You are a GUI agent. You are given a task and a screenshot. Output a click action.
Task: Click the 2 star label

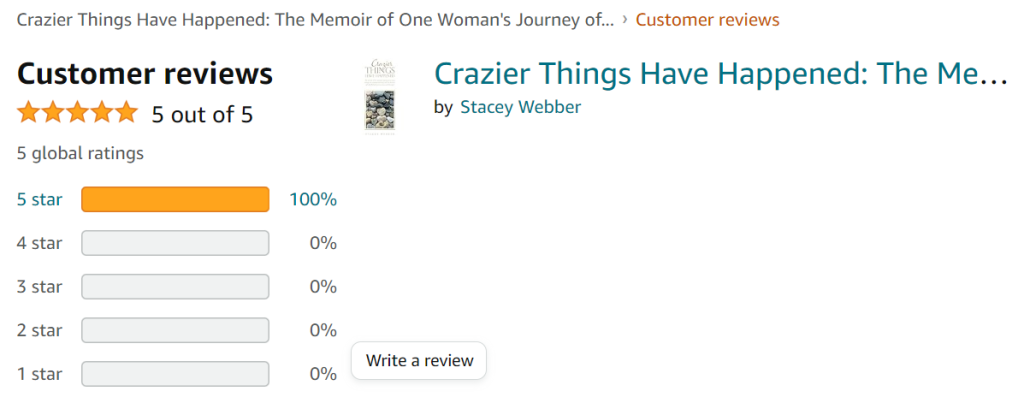pyautogui.click(x=39, y=330)
